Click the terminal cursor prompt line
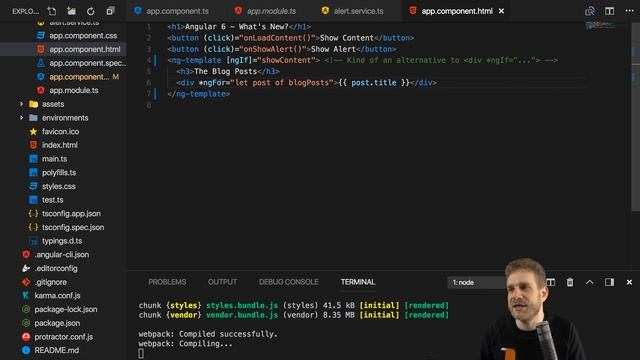Image resolution: width=640 pixels, height=360 pixels. 141,353
